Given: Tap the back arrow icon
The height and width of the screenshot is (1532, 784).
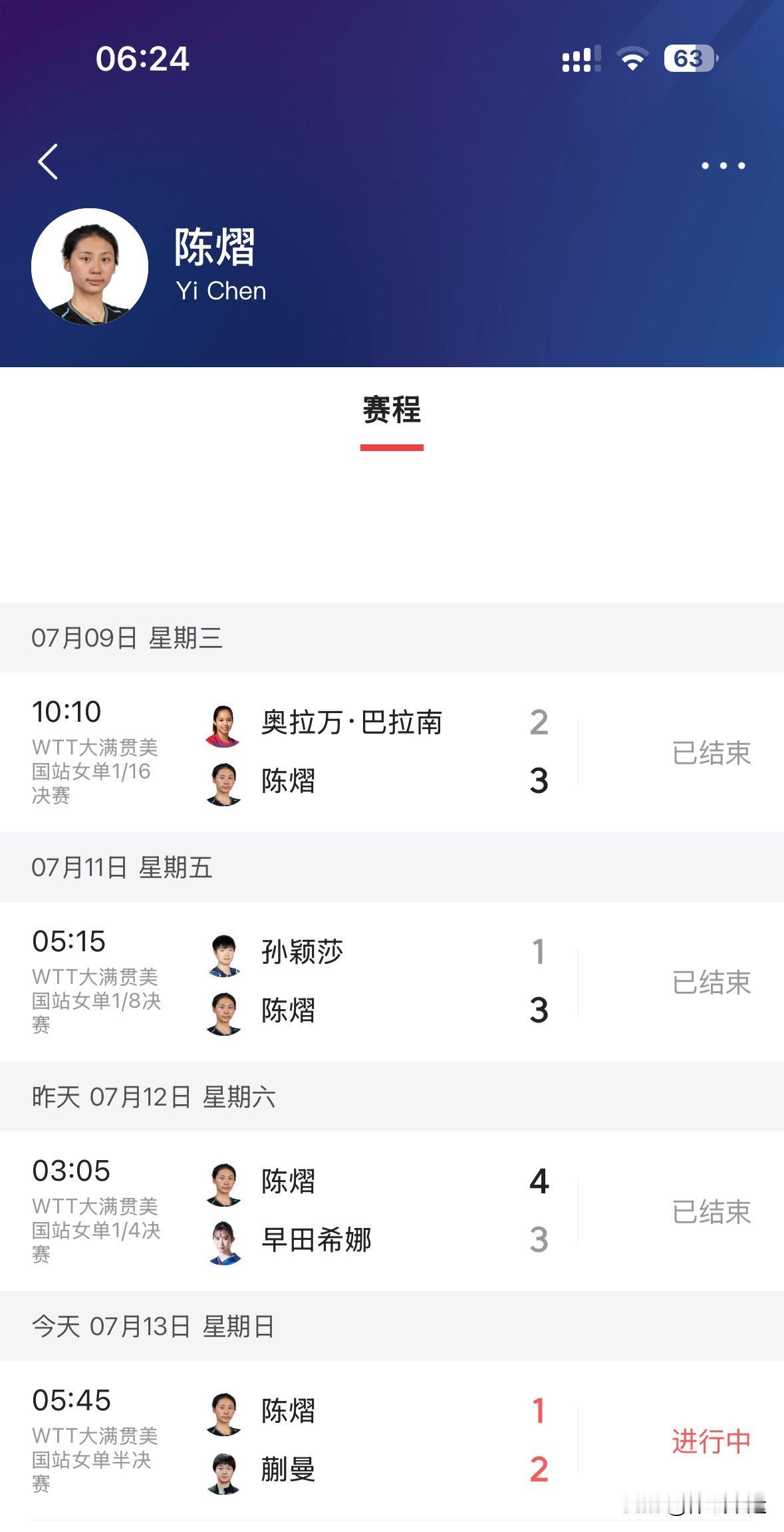Looking at the screenshot, I should (x=48, y=162).
